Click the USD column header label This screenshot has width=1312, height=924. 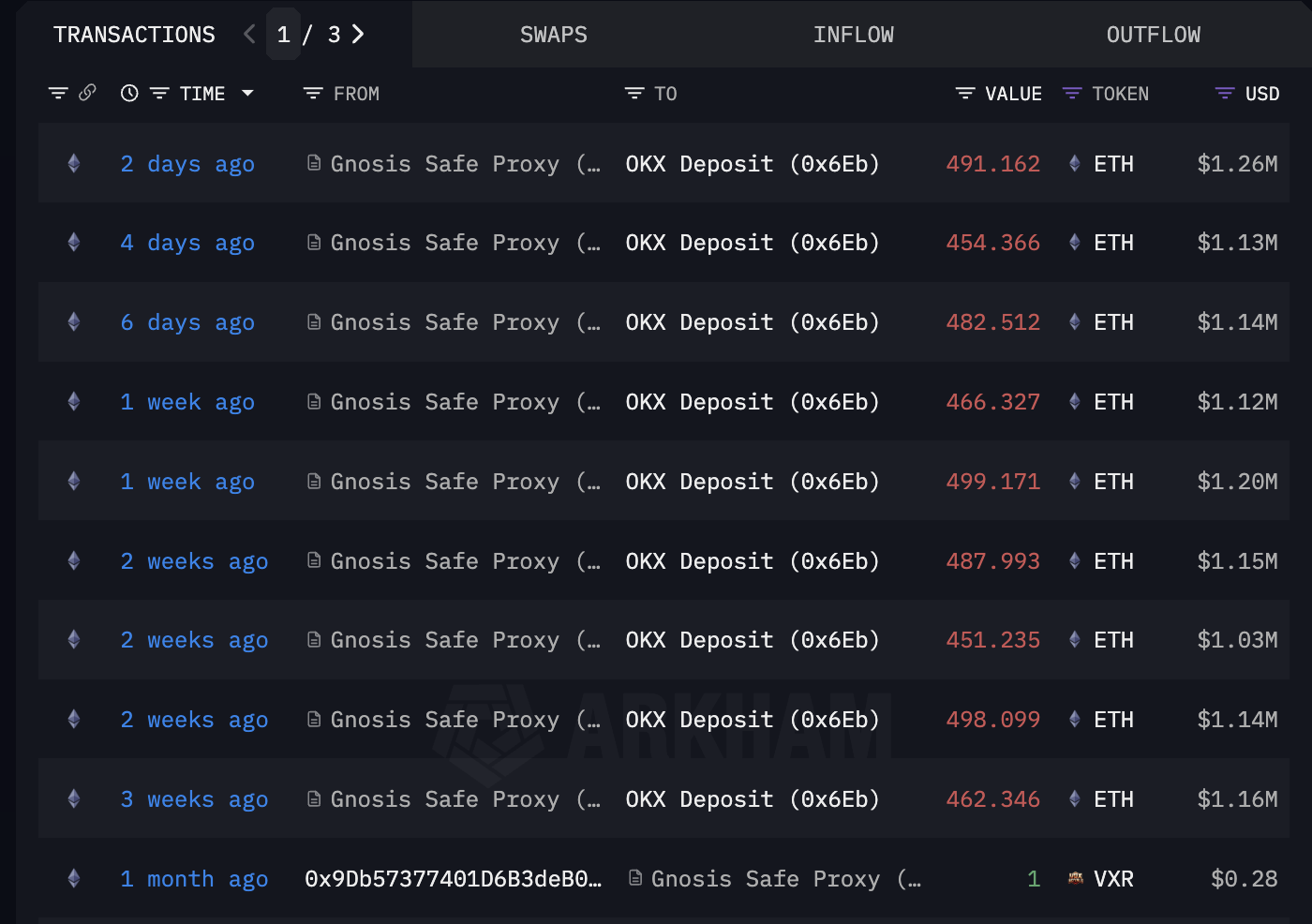tap(1261, 94)
